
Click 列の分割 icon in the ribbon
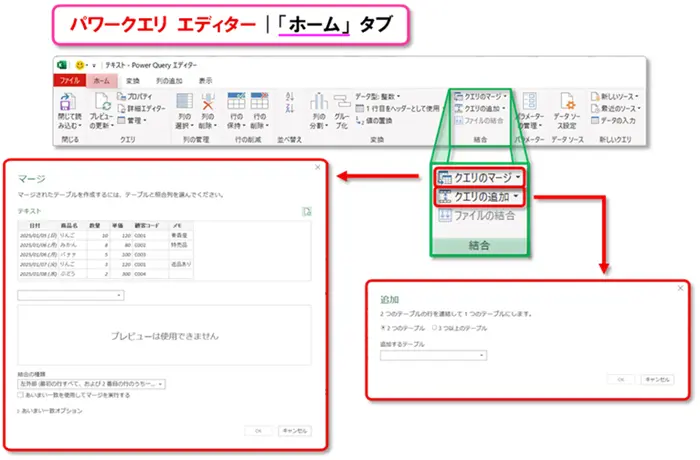coord(319,101)
